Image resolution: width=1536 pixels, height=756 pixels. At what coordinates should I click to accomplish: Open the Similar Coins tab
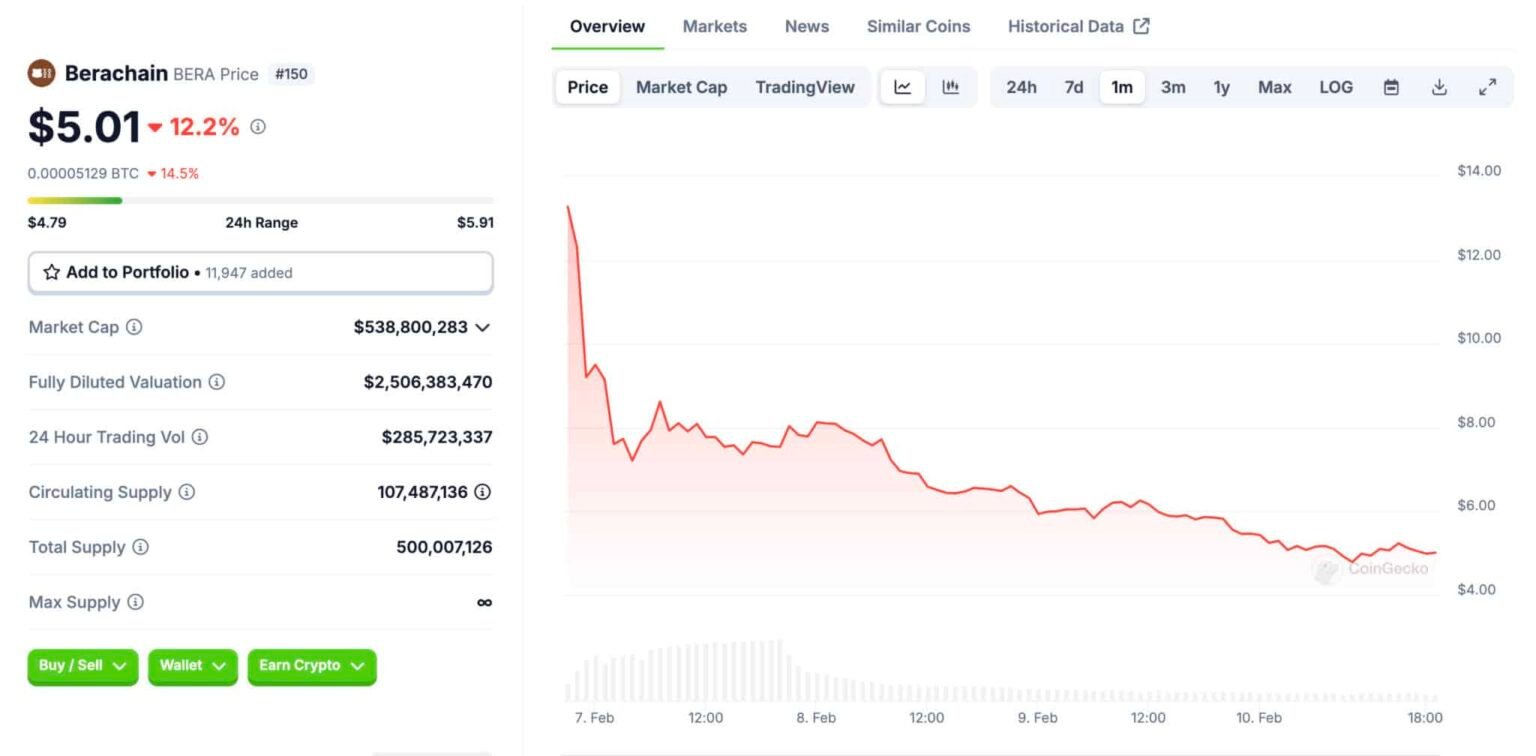click(x=918, y=26)
